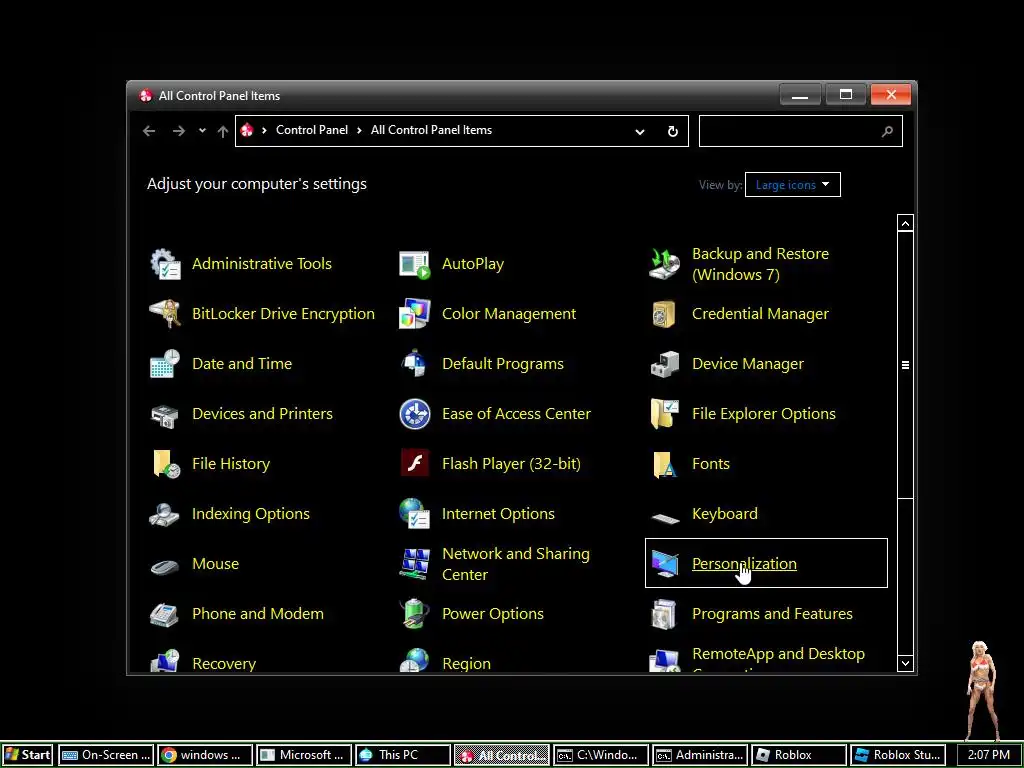Open File History folder icon

(165, 464)
